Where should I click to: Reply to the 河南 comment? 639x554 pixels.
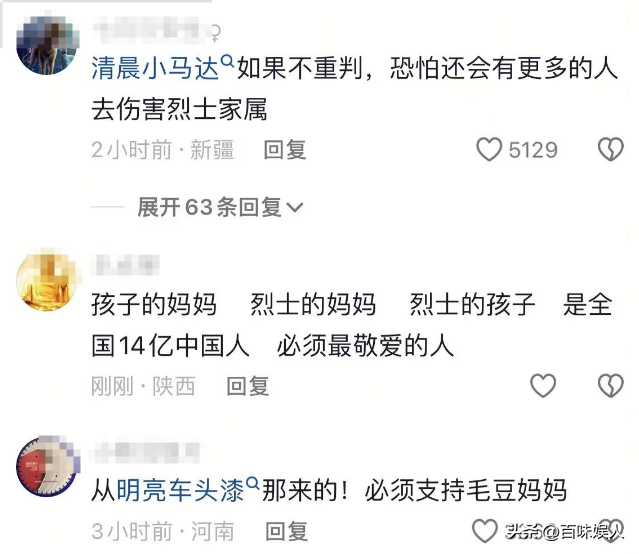pos(286,531)
